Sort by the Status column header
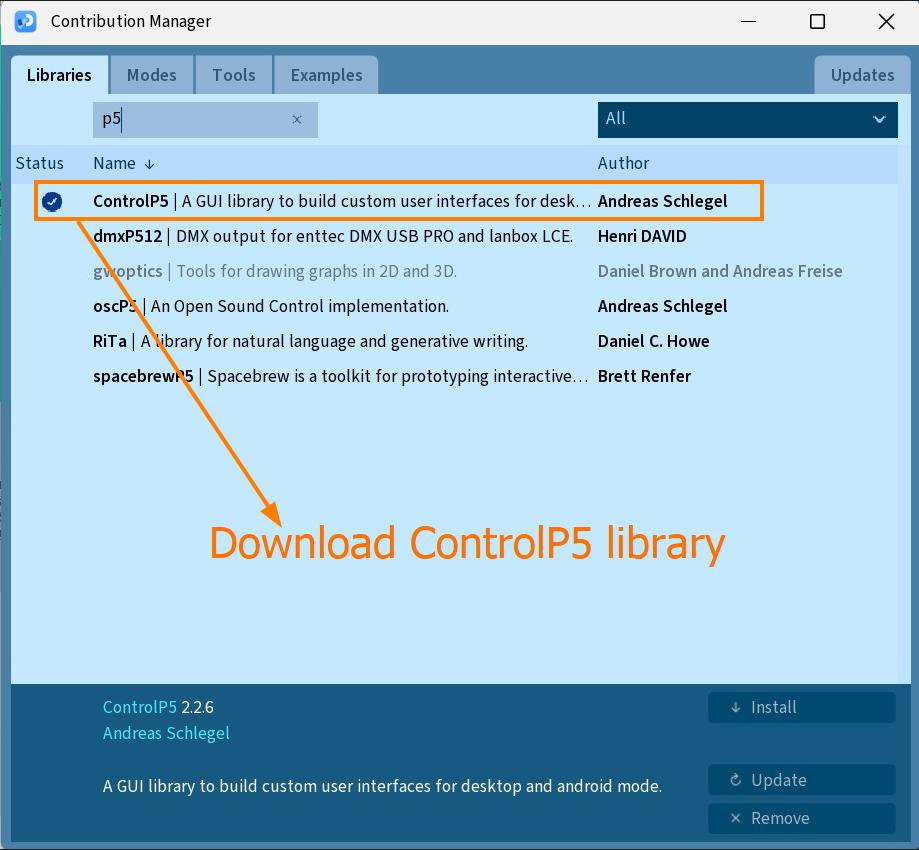The image size is (919, 850). coord(39,163)
